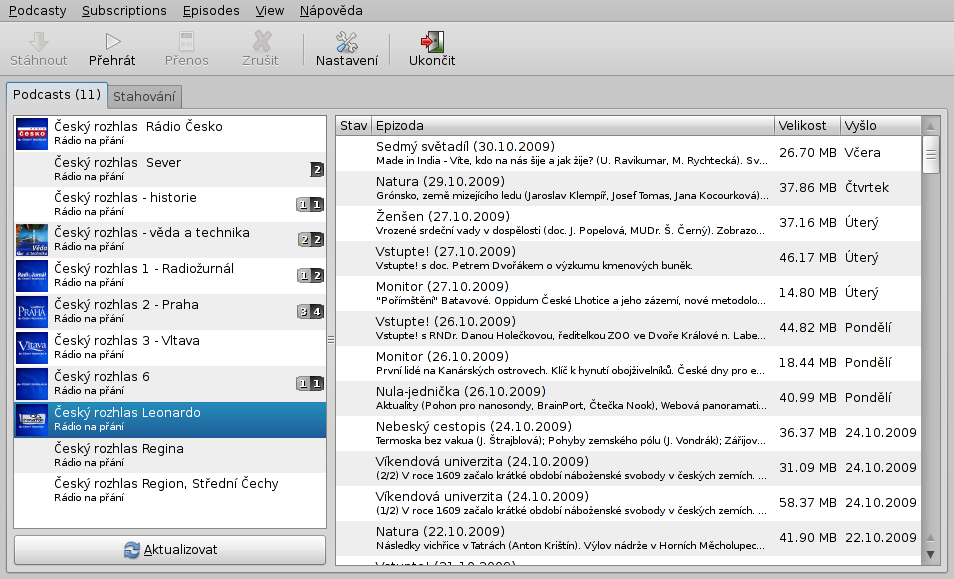Image resolution: width=954 pixels, height=579 pixels.
Task: Click the Přehrát play toolbar button
Action: click(x=112, y=49)
